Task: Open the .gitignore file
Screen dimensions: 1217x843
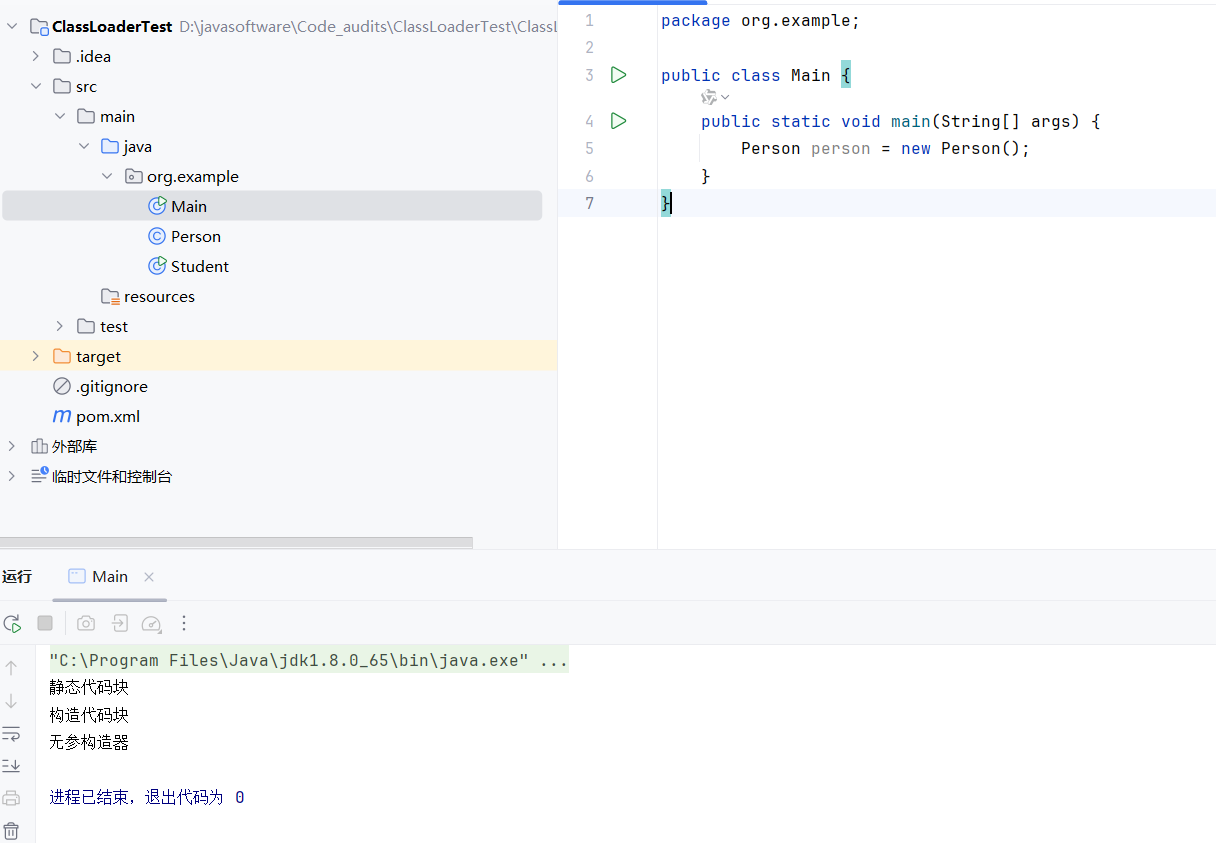Action: 112,386
